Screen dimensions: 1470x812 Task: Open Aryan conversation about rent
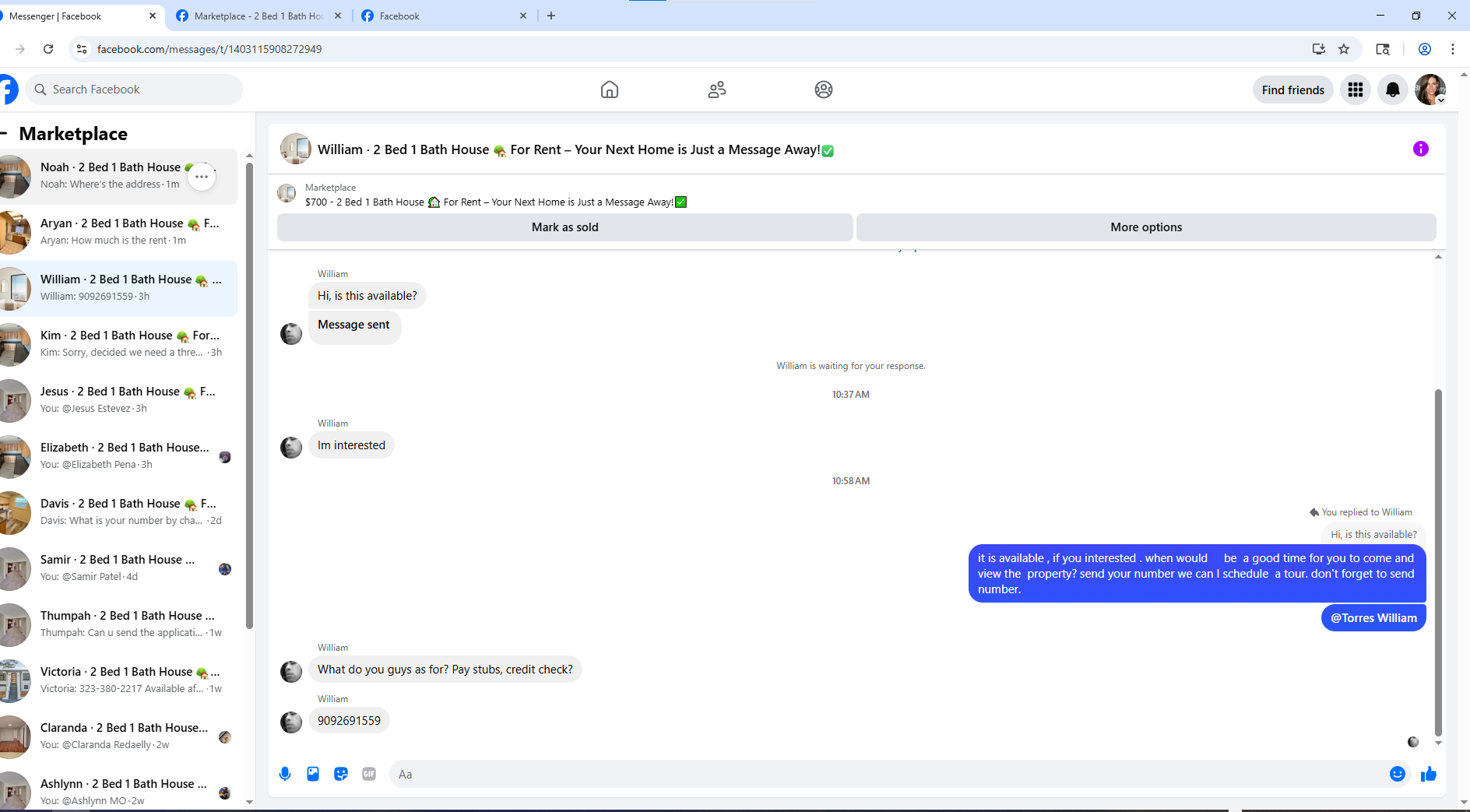118,233
